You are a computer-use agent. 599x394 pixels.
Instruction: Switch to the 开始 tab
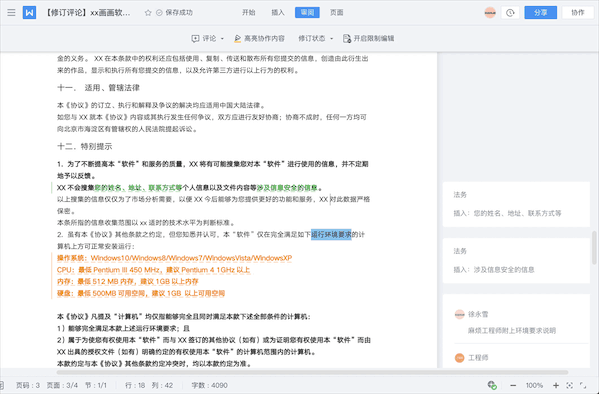tap(249, 13)
